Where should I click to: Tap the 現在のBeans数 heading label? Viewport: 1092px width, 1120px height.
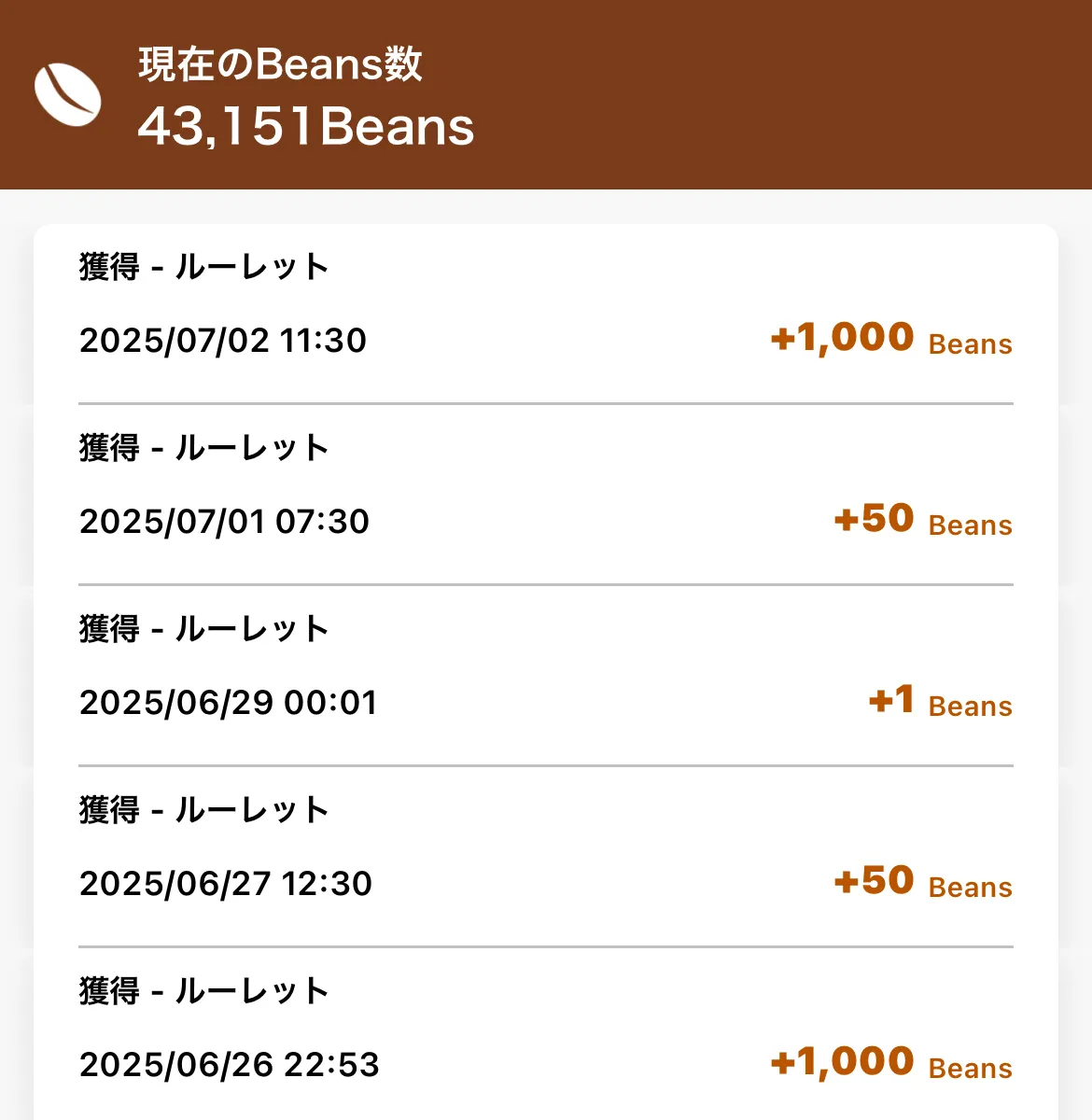tap(280, 65)
